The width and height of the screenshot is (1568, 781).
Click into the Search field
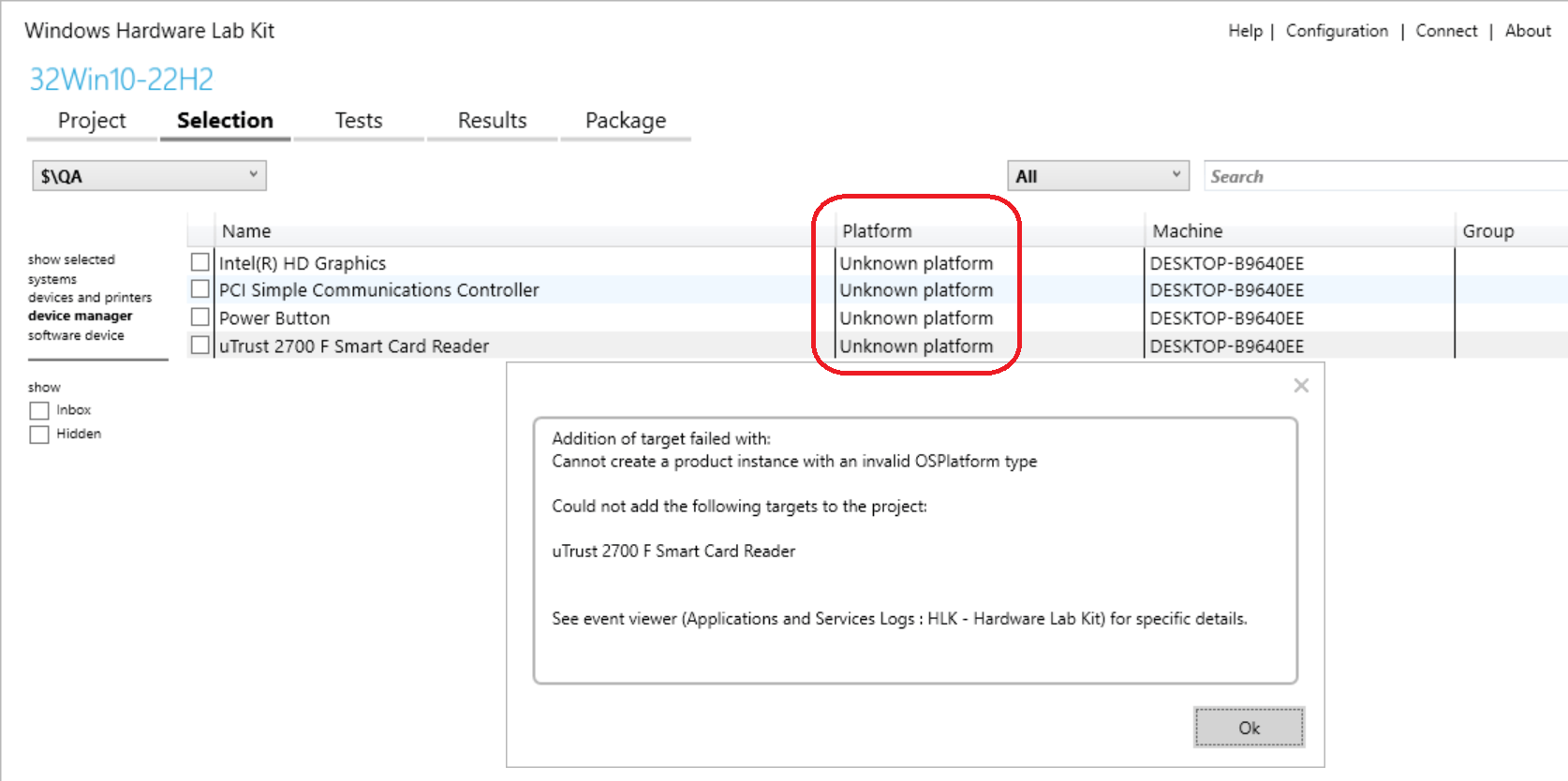point(1385,176)
